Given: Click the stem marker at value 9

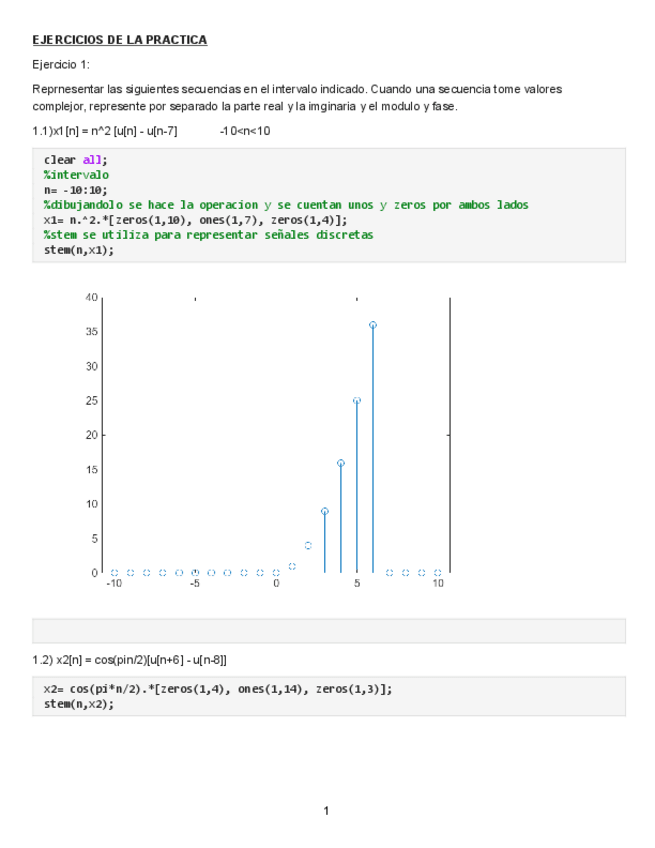Looking at the screenshot, I should click(324, 511).
